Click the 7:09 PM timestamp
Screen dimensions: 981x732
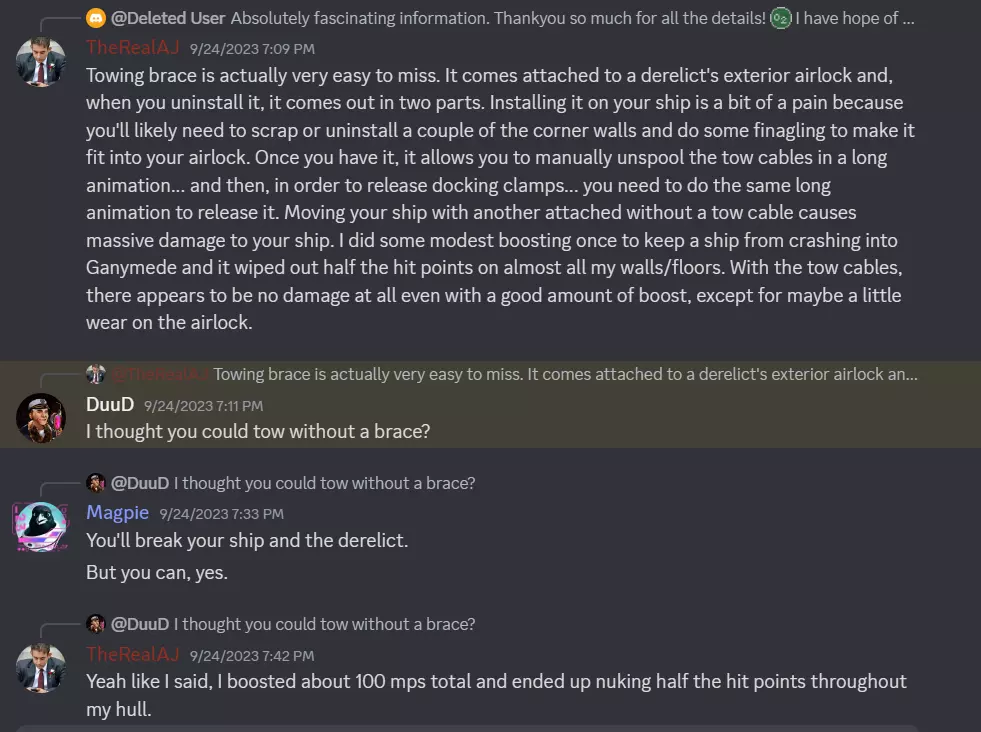(x=252, y=48)
